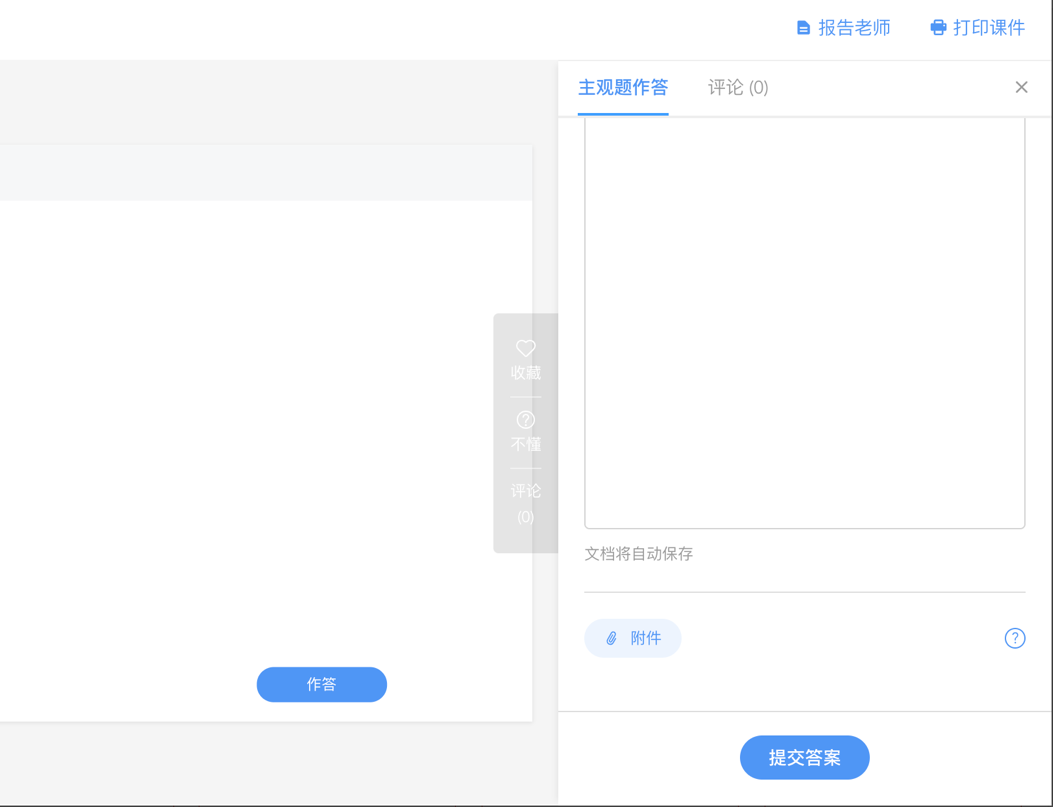
Task: Click the 报告老师 document icon
Action: pyautogui.click(x=803, y=28)
